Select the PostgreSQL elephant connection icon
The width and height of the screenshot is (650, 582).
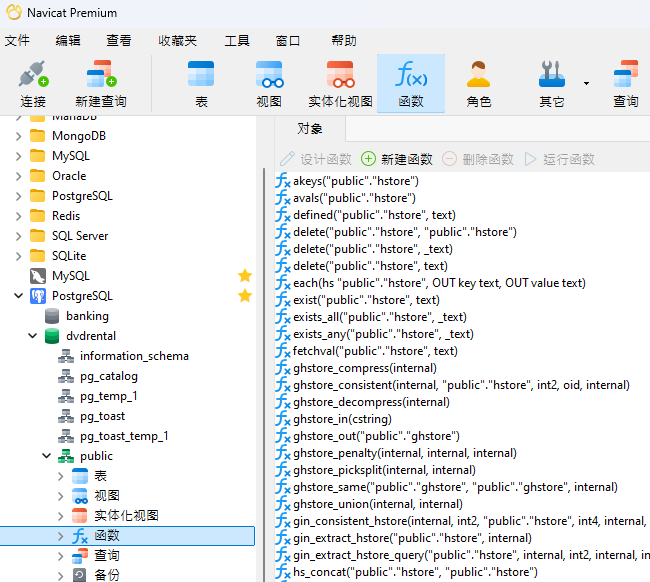coord(38,296)
